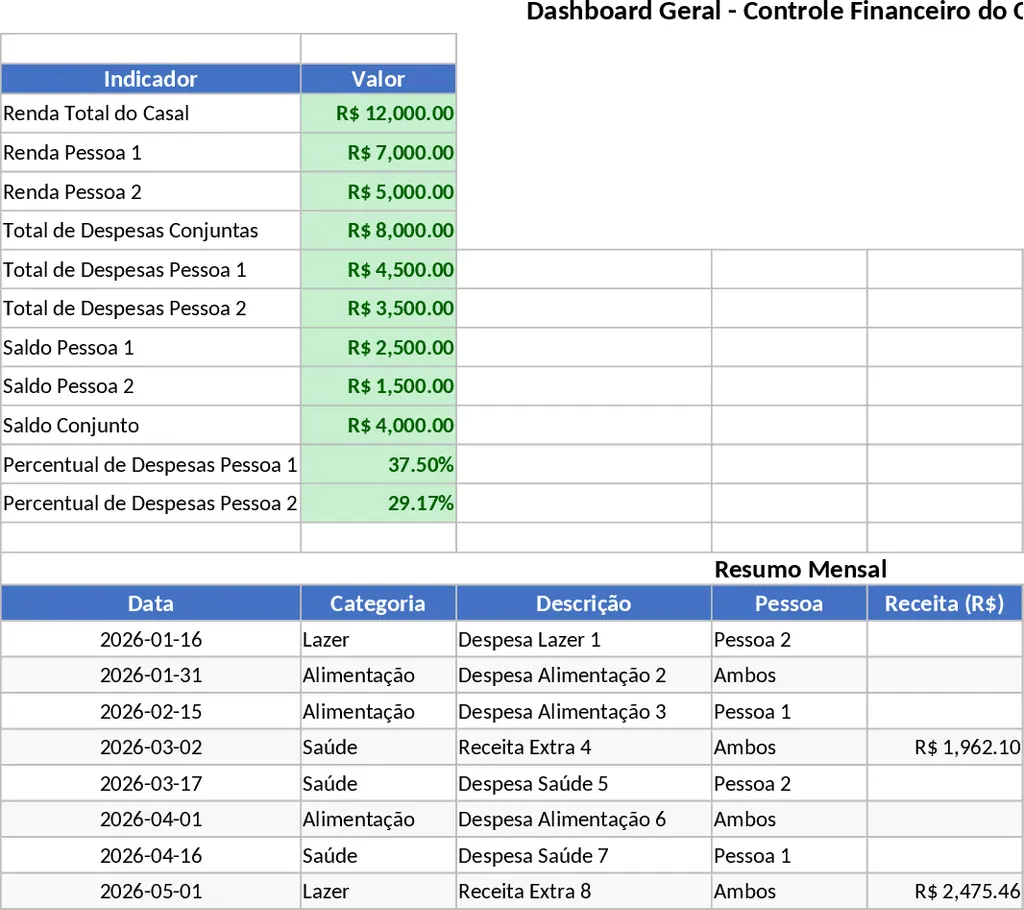
Task: Click the R$ 2,475.46 receita cell
Action: click(944, 891)
